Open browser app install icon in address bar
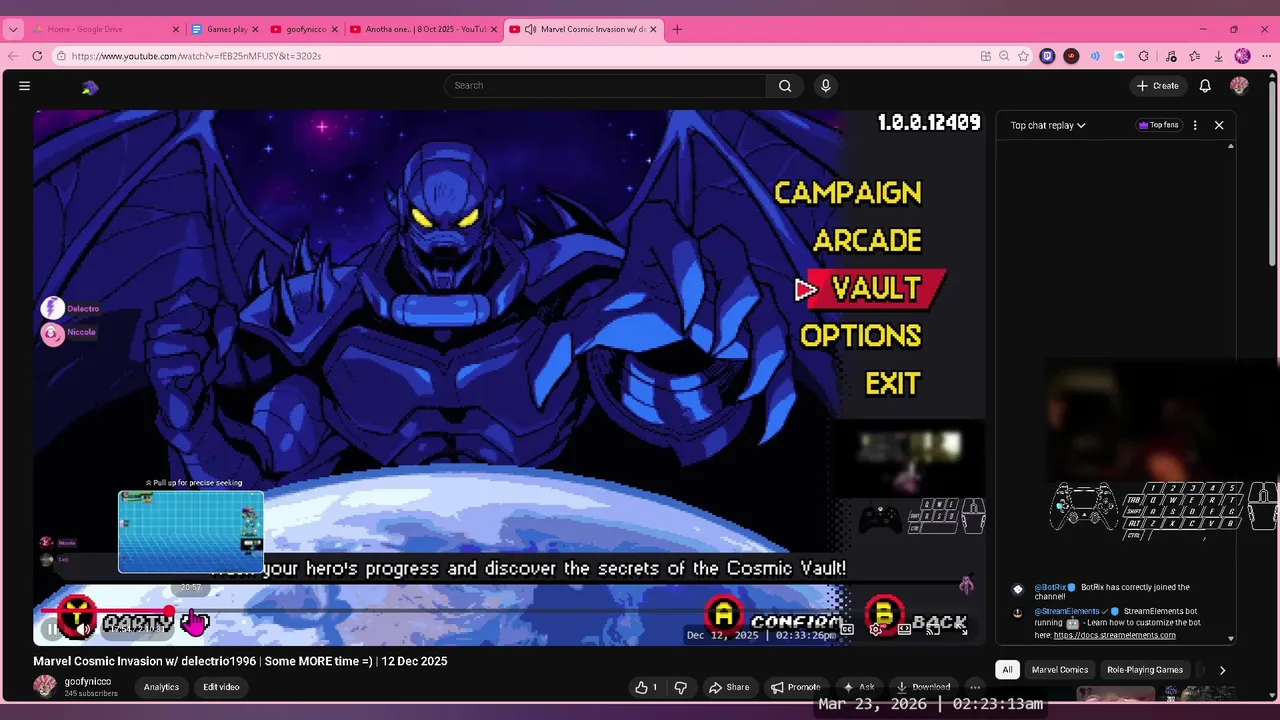Viewport: 1280px width, 720px height. click(x=985, y=56)
